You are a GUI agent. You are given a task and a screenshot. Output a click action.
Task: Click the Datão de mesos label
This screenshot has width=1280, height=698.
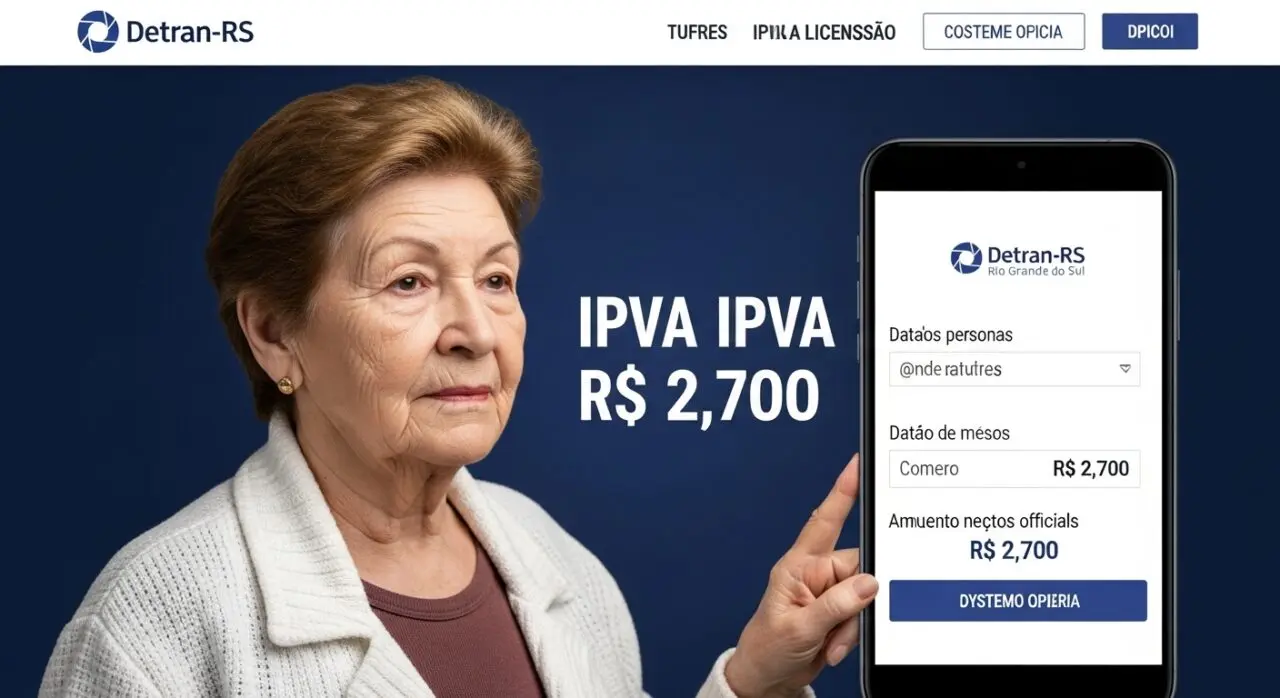(949, 433)
